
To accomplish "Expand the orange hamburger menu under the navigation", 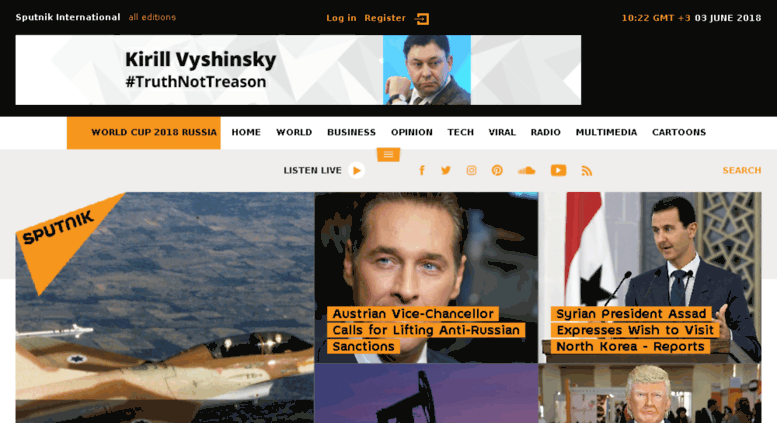I will 388,155.
